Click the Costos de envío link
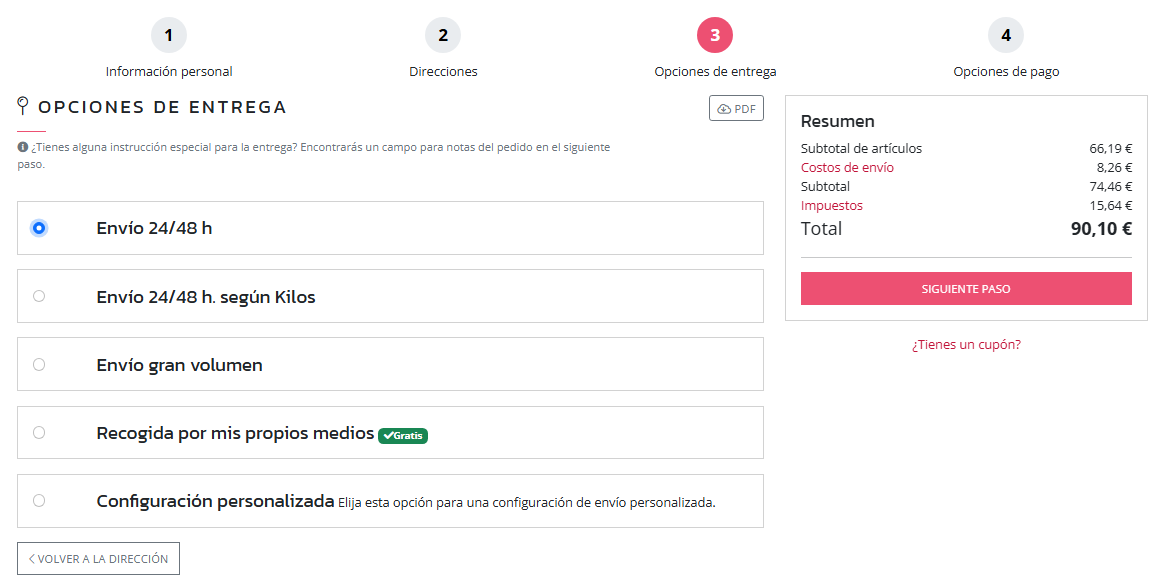The width and height of the screenshot is (1163, 587). tap(847, 168)
